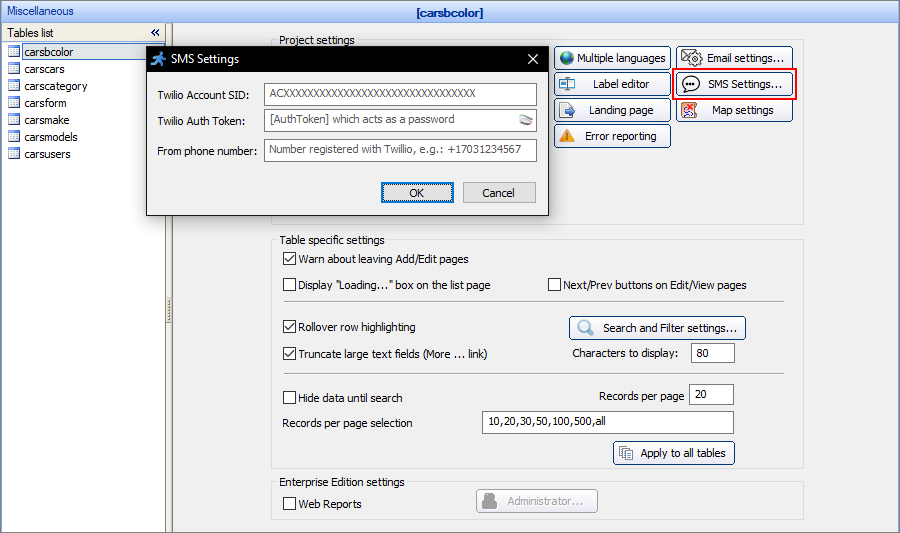
Task: Enable Web Reports checkbox
Action: pos(289,504)
